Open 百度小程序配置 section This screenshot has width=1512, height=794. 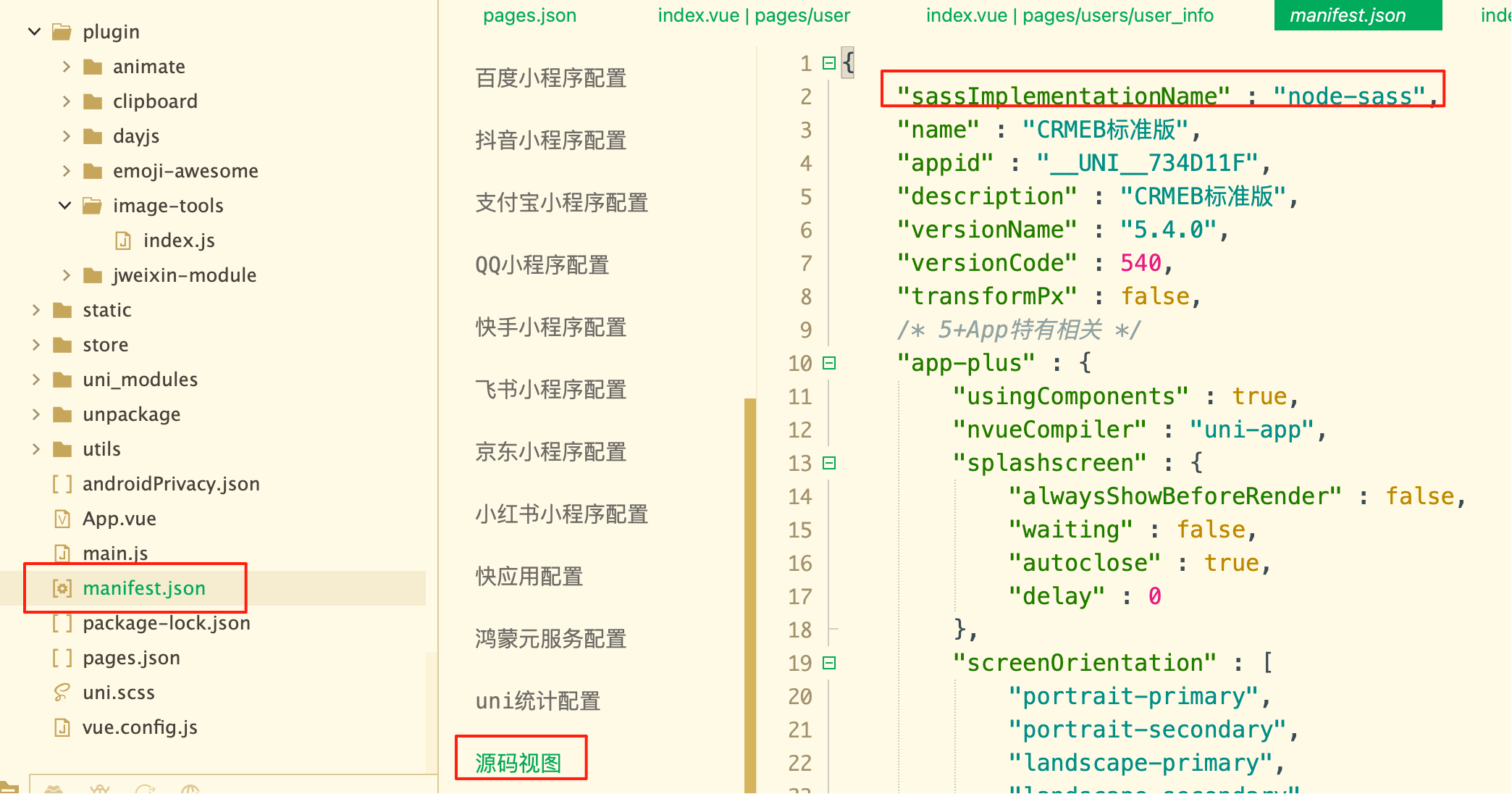click(x=551, y=78)
